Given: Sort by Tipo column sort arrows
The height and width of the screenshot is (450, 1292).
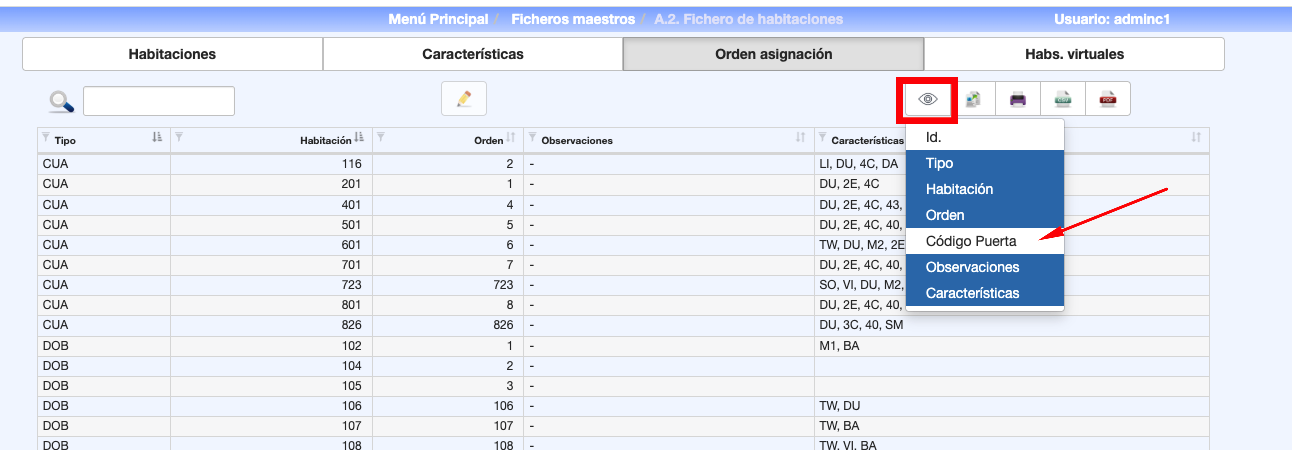Looking at the screenshot, I should tap(157, 138).
